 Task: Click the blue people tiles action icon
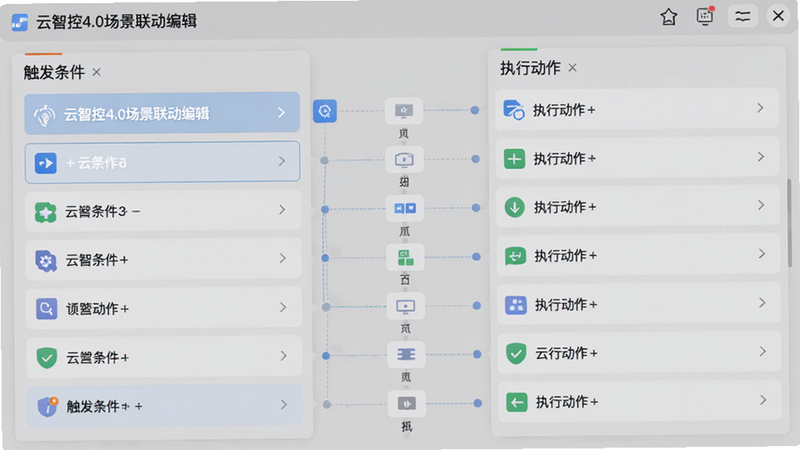click(516, 305)
